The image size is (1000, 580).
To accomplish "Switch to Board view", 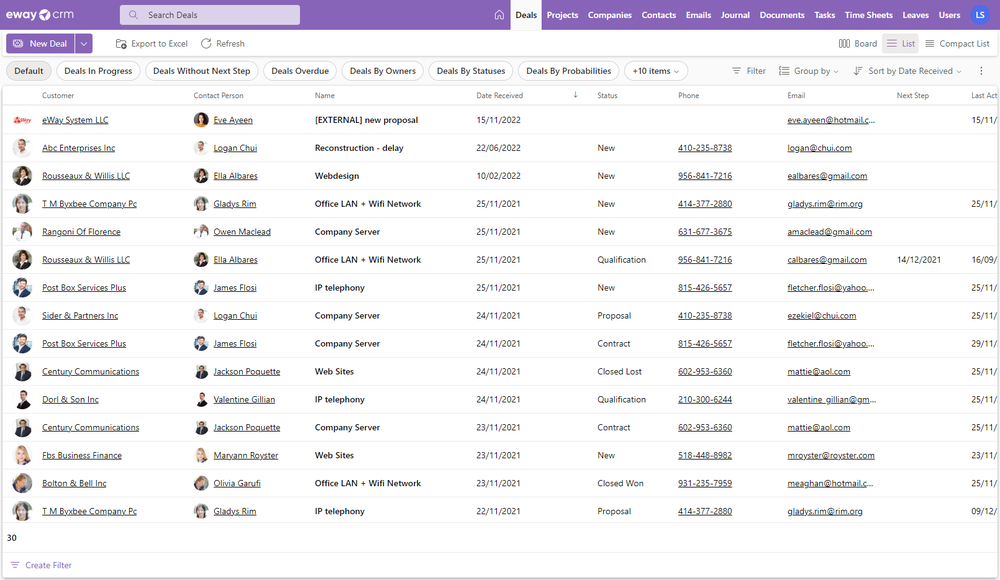I will pos(858,43).
